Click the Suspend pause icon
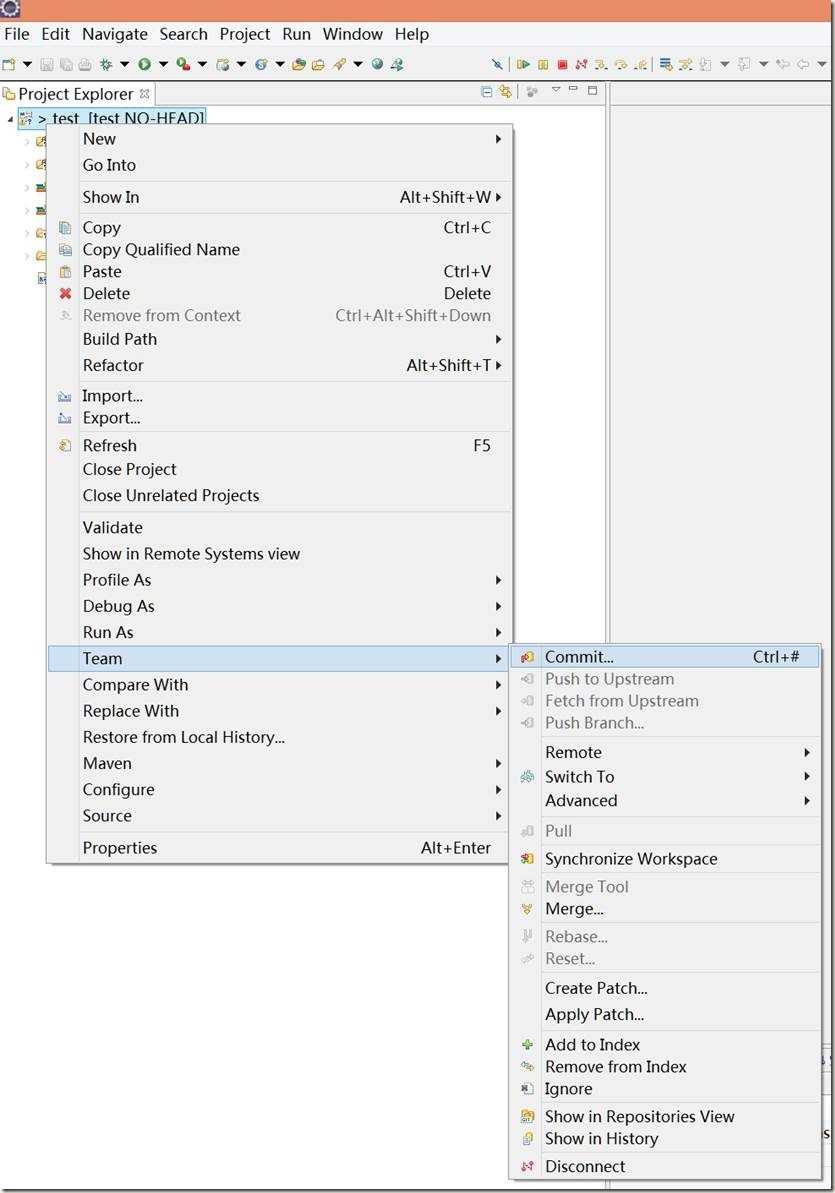The width and height of the screenshot is (835, 1193). (x=543, y=64)
